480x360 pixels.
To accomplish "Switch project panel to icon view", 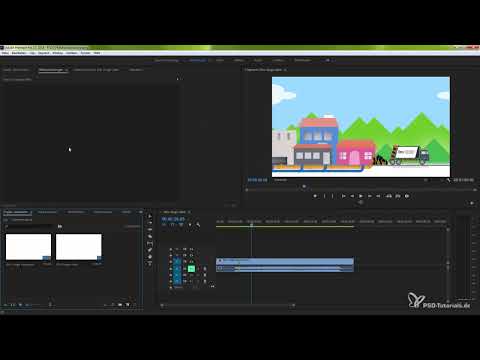I will click(x=20, y=305).
